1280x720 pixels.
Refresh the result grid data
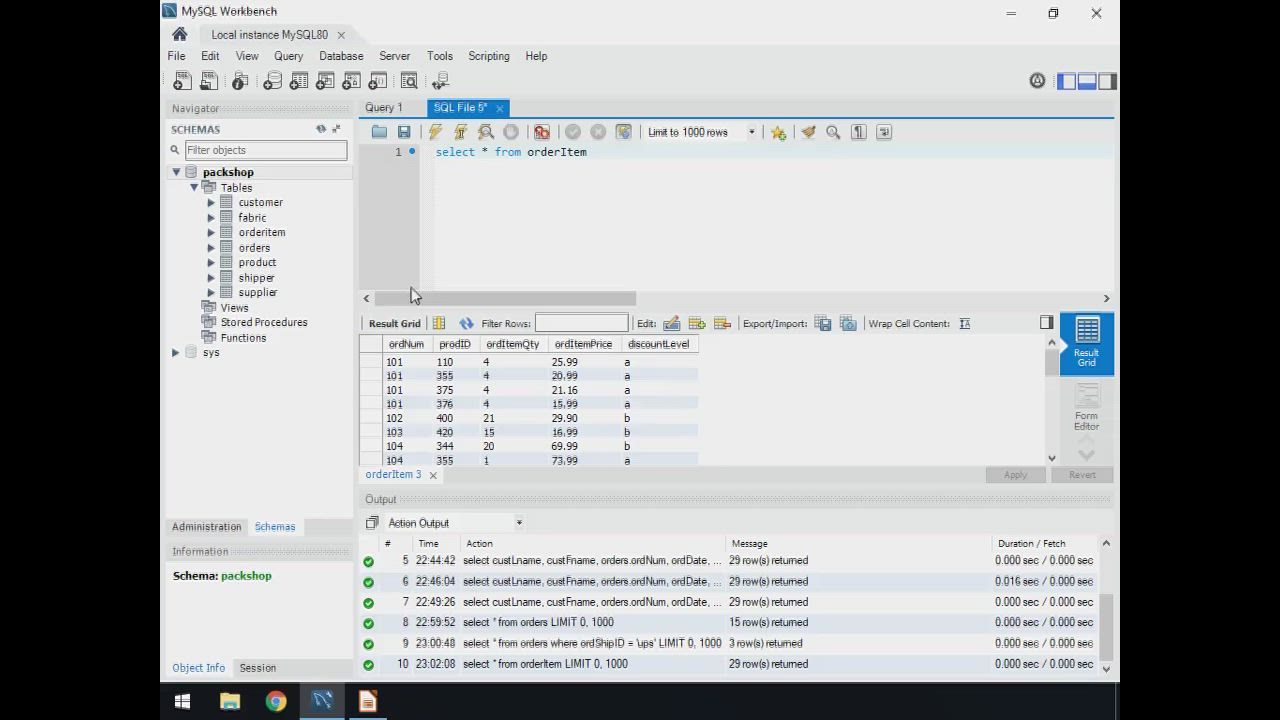(x=466, y=324)
